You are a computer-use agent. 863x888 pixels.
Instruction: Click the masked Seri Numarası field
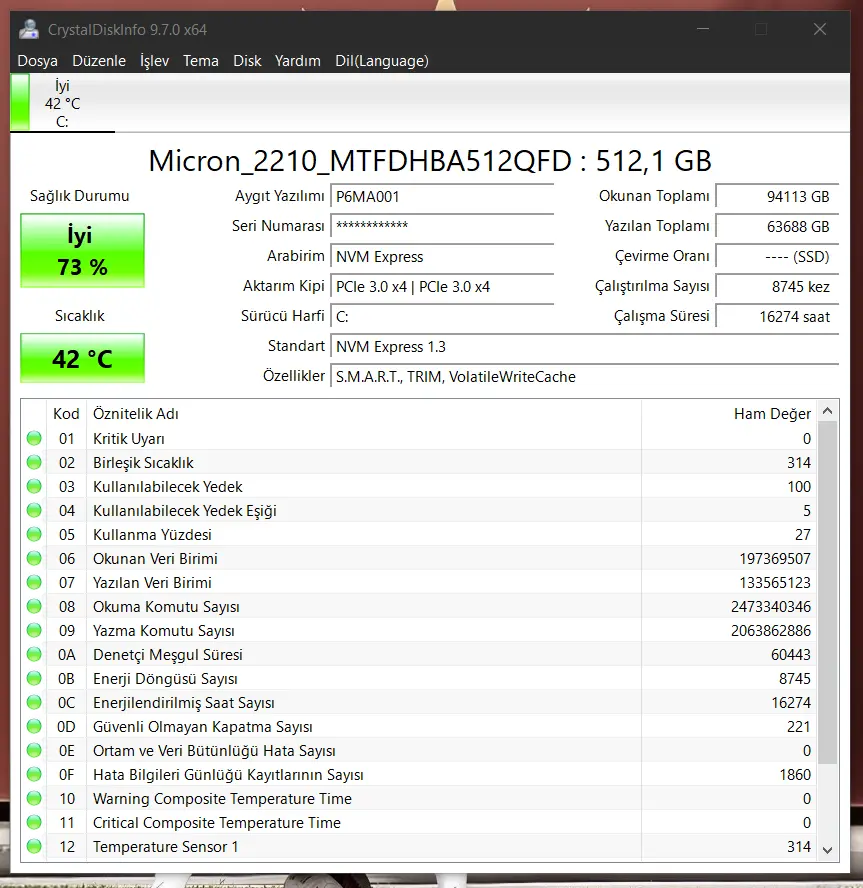pyautogui.click(x=442, y=227)
